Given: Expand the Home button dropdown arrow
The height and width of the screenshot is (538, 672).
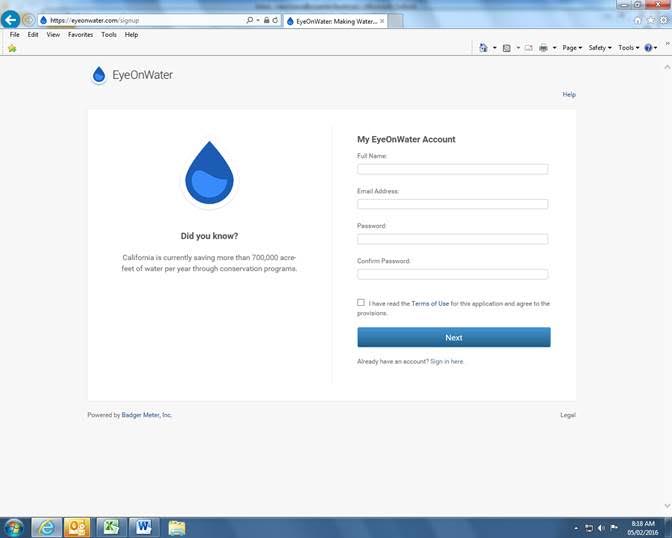Looking at the screenshot, I should coord(495,48).
